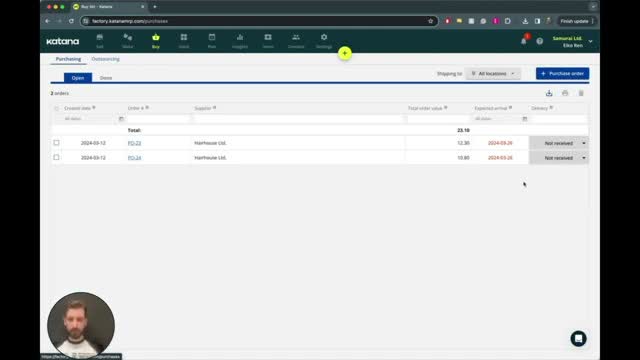Open the Chrome menu beside Finish update
This screenshot has height=360, width=640.
[x=593, y=21]
